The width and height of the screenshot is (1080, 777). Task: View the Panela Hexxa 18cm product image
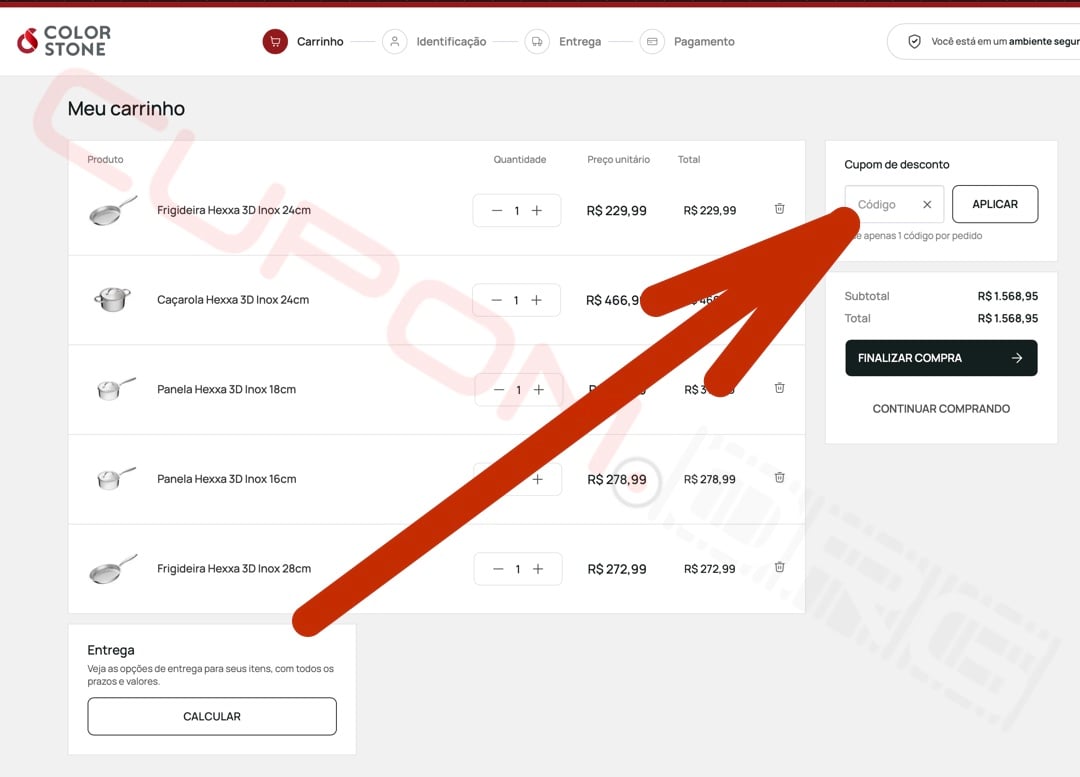tap(115, 389)
